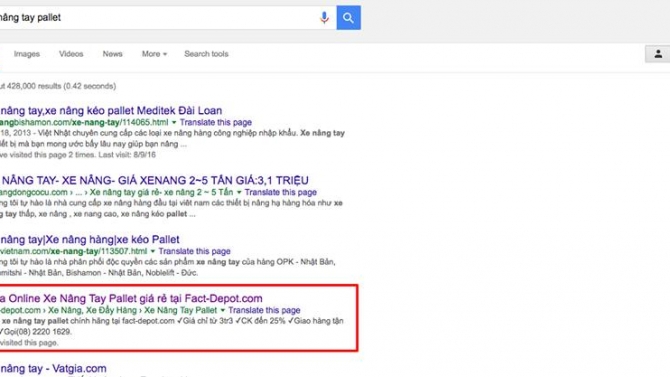
Task: Expand arrow after 'xe nâng 2 ~ 5 Tấn'
Action: (239, 192)
